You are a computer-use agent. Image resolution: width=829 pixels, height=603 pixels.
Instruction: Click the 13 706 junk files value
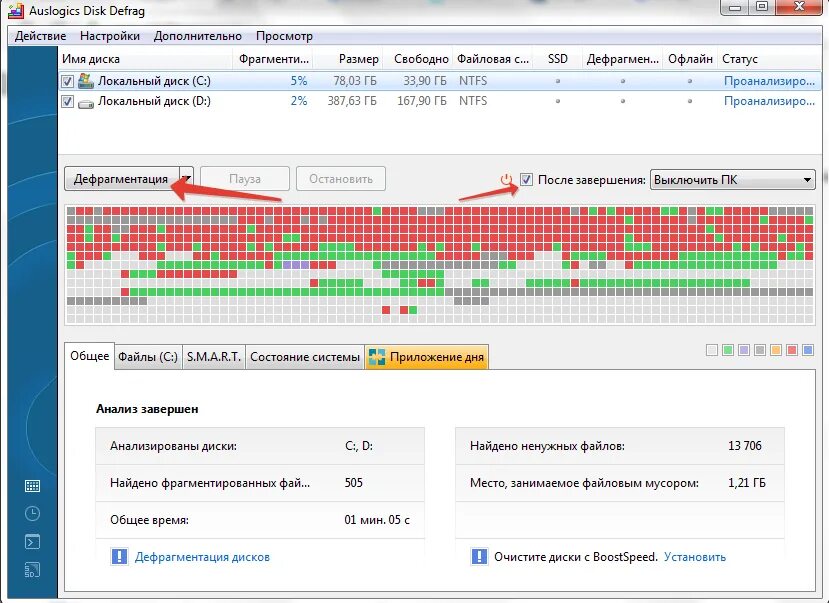click(744, 446)
